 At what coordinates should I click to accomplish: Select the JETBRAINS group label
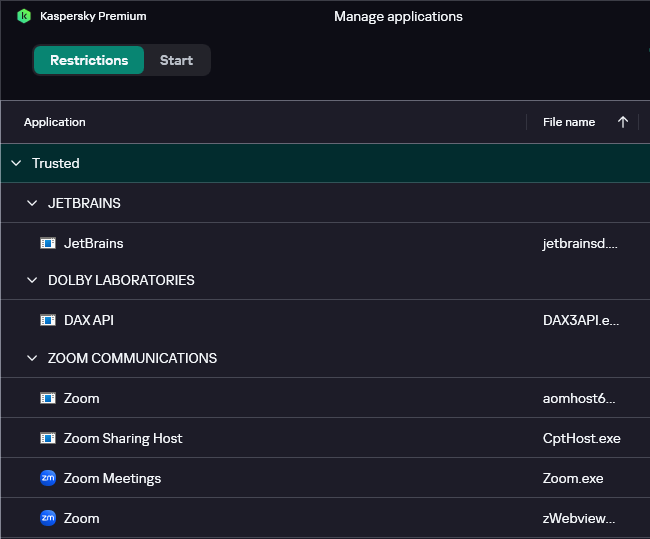click(x=84, y=203)
